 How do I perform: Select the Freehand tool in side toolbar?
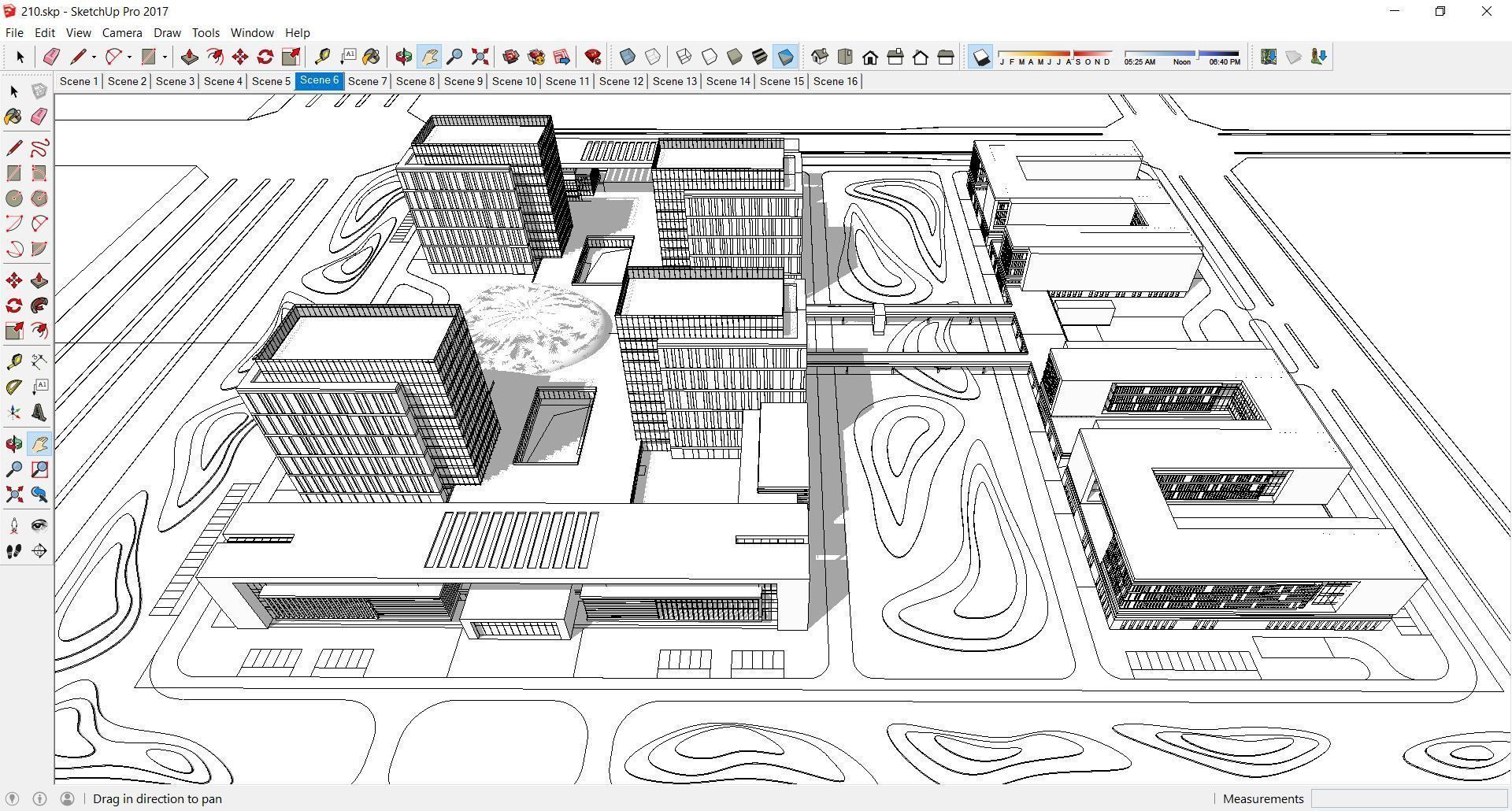click(39, 148)
